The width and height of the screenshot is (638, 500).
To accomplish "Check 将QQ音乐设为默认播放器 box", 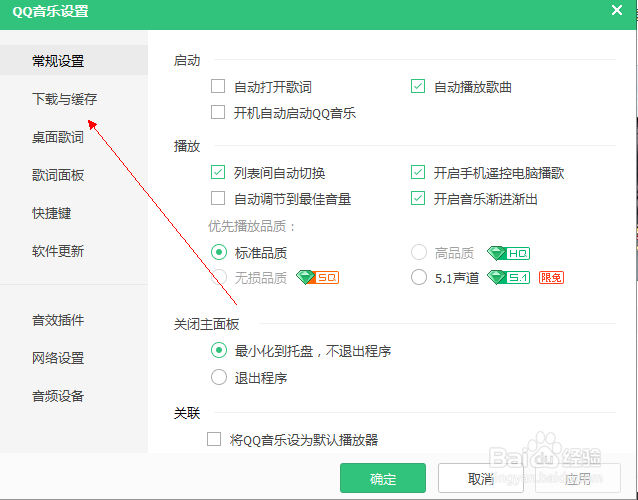I will tap(214, 439).
